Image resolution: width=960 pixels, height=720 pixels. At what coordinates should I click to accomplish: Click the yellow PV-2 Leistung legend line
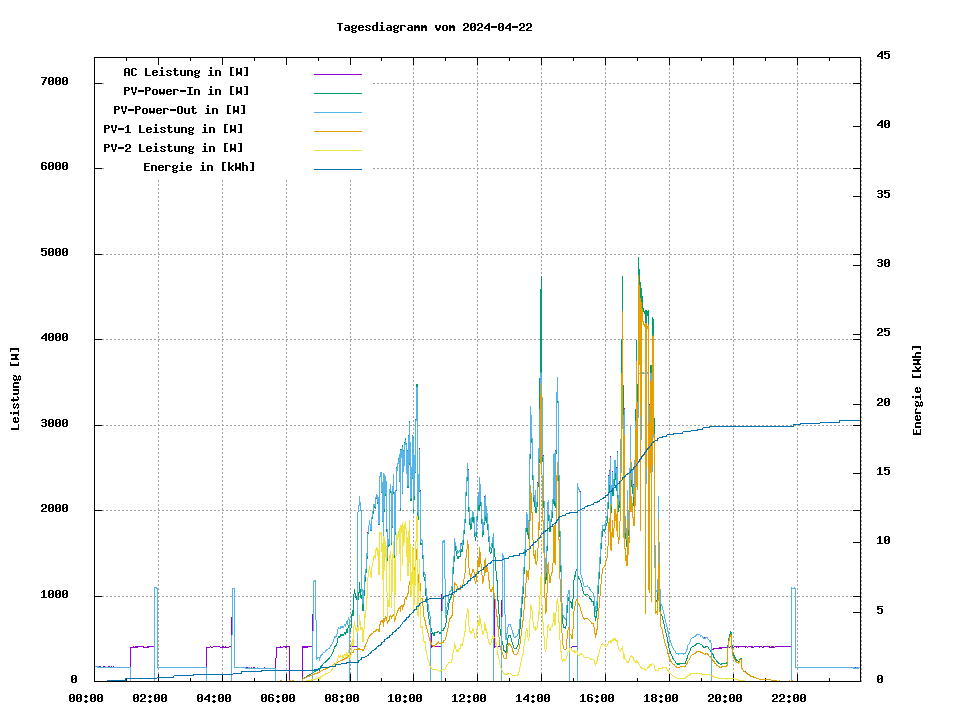[x=337, y=150]
